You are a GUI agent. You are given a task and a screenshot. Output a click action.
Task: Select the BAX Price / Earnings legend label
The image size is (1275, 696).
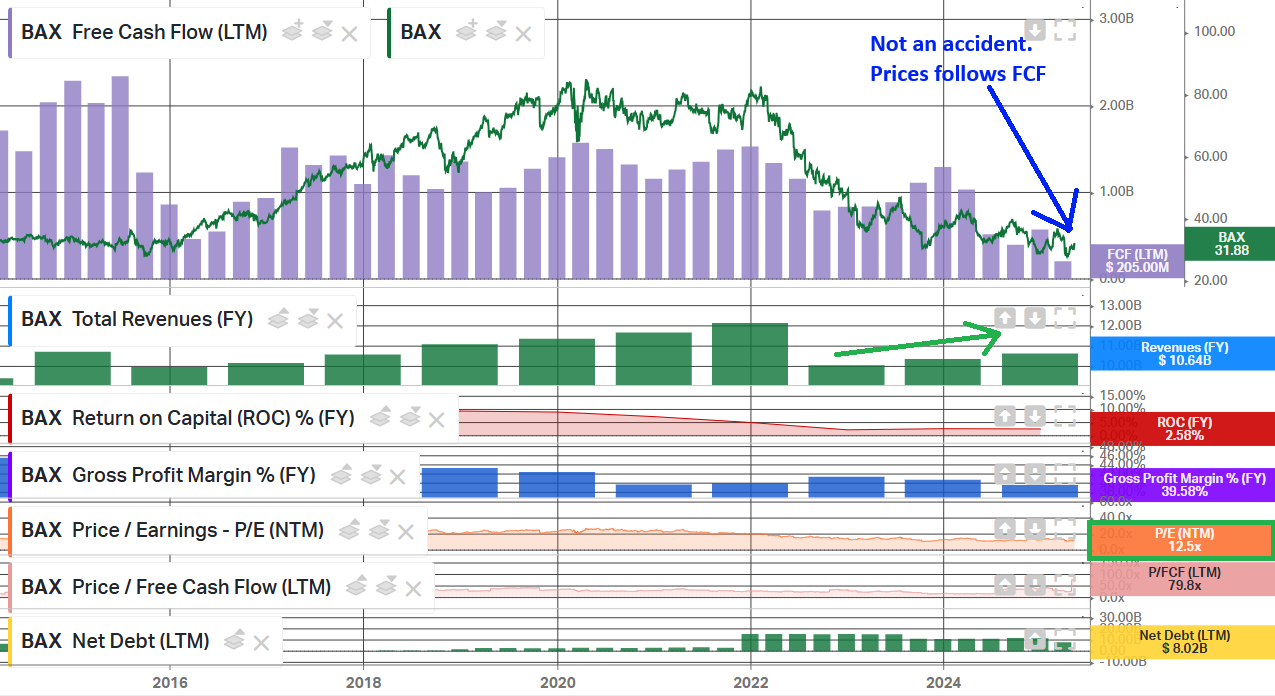click(x=172, y=530)
